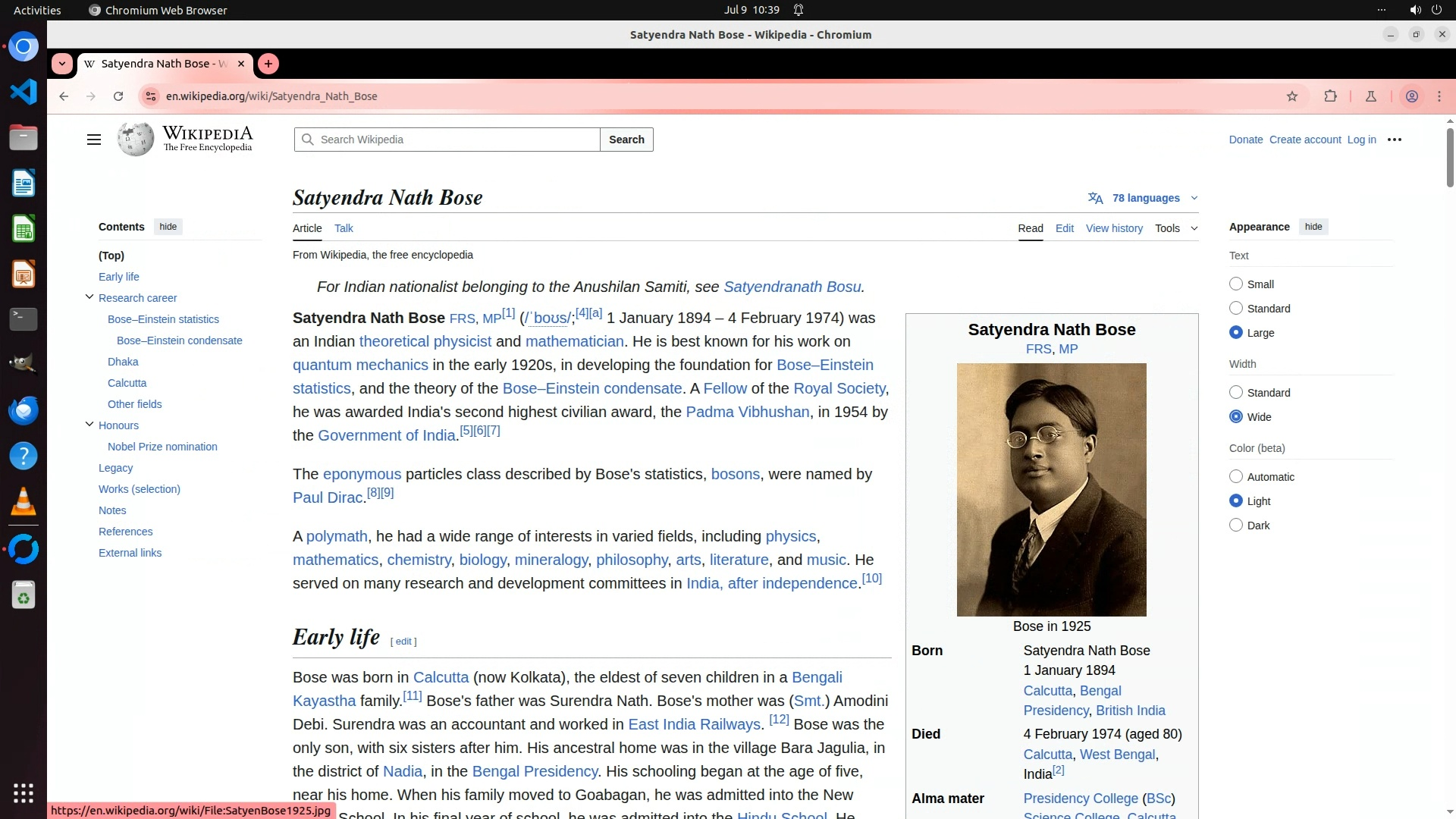The image size is (1456, 819).
Task: Launch VLC from the Ubuntu dock
Action: click(x=24, y=502)
